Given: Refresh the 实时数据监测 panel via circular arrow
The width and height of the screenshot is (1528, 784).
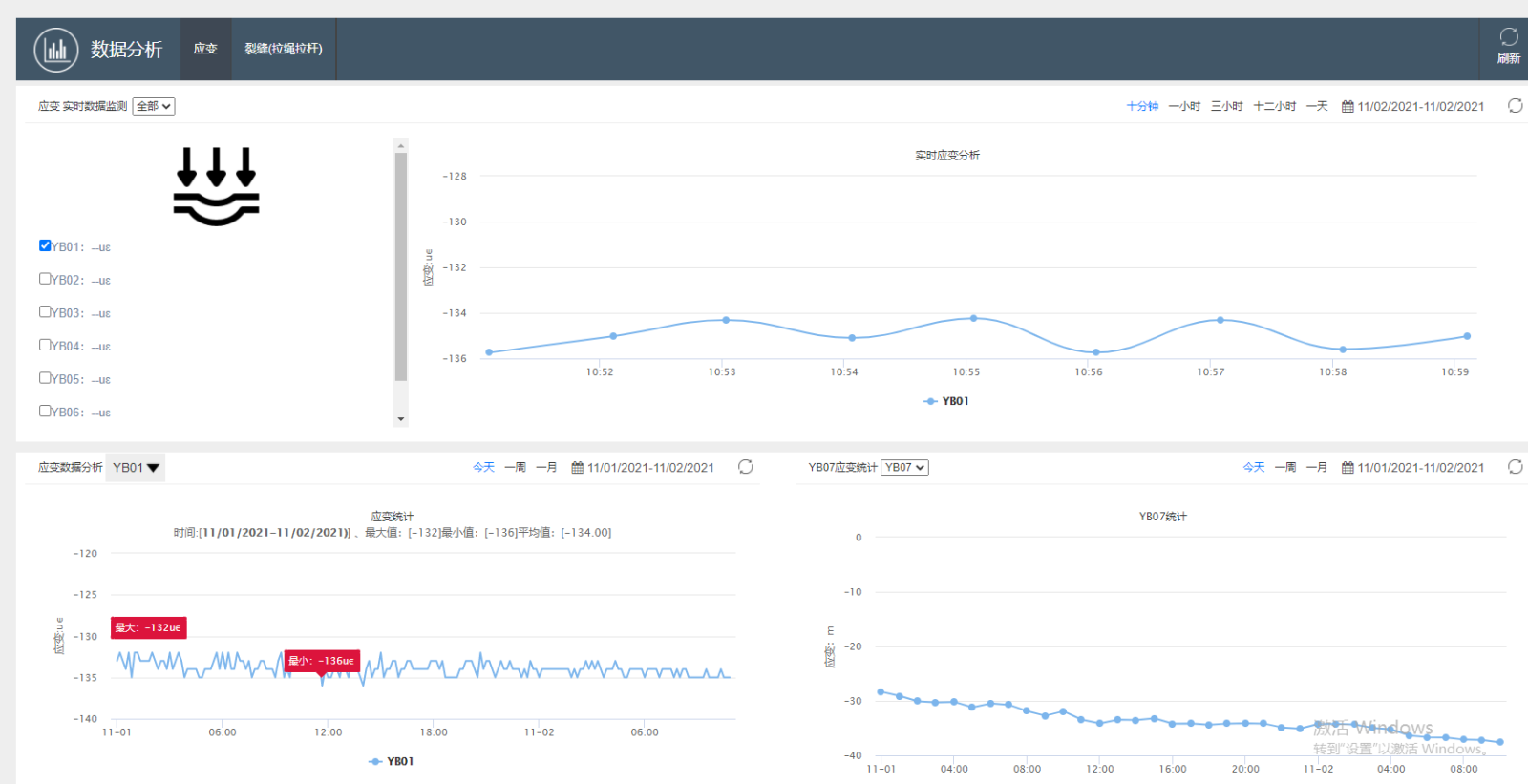Looking at the screenshot, I should pyautogui.click(x=1515, y=106).
